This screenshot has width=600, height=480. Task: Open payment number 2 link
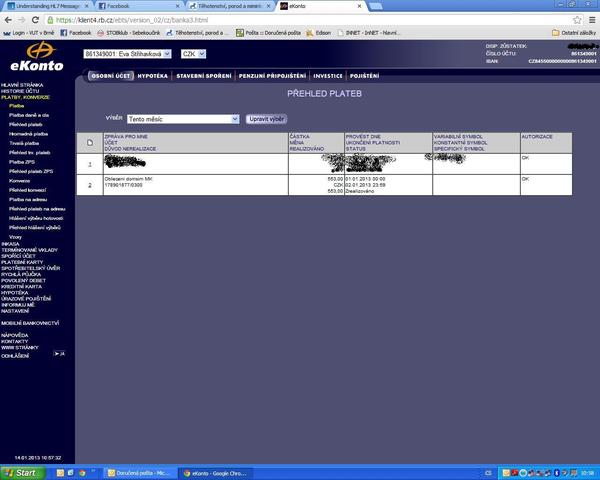[x=89, y=184]
